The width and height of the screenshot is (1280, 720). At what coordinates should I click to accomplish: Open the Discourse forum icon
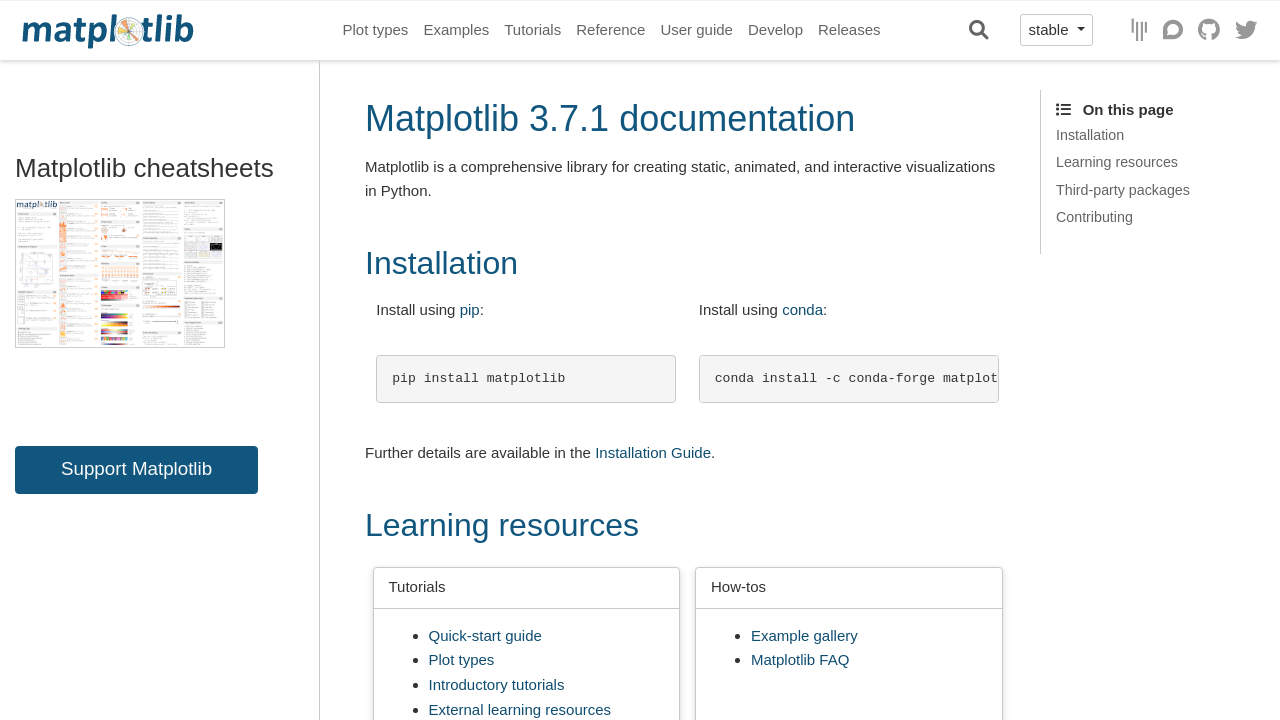pyautogui.click(x=1173, y=30)
